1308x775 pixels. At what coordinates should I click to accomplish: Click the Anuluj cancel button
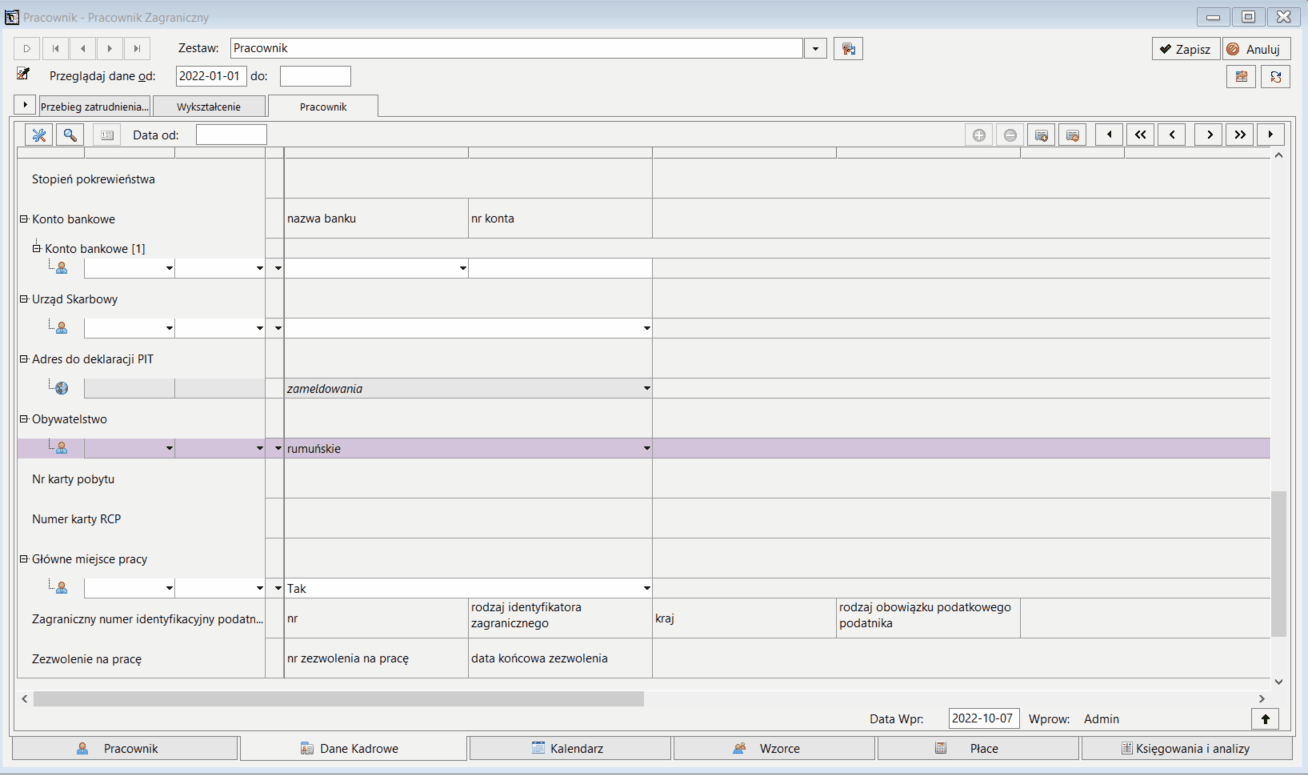[1257, 49]
